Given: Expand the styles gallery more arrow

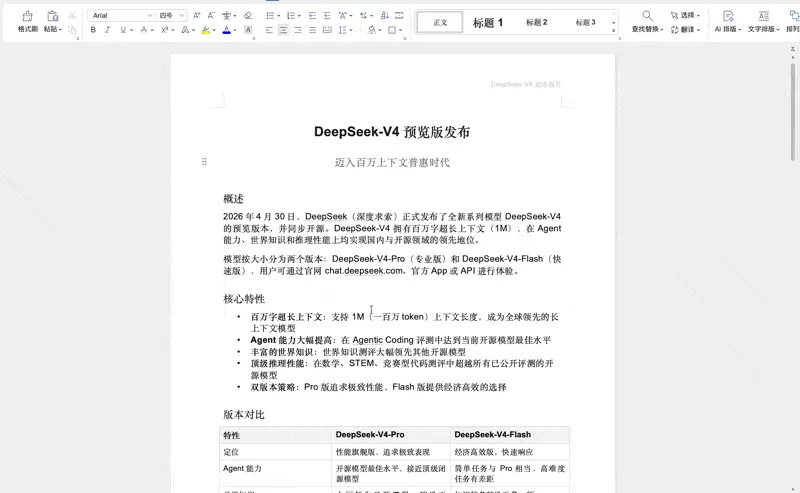Looking at the screenshot, I should point(614,31).
